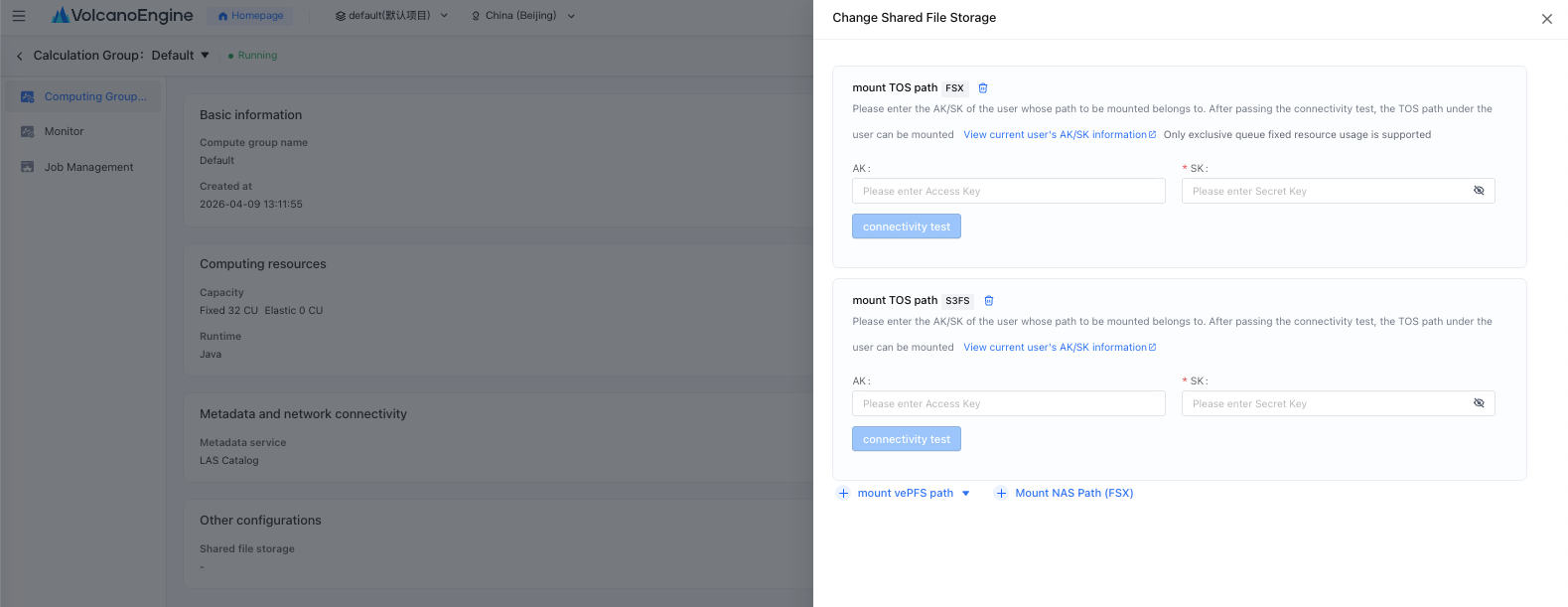Open hamburger menu in top bar
This screenshot has height=607, width=1568.
coord(19,16)
